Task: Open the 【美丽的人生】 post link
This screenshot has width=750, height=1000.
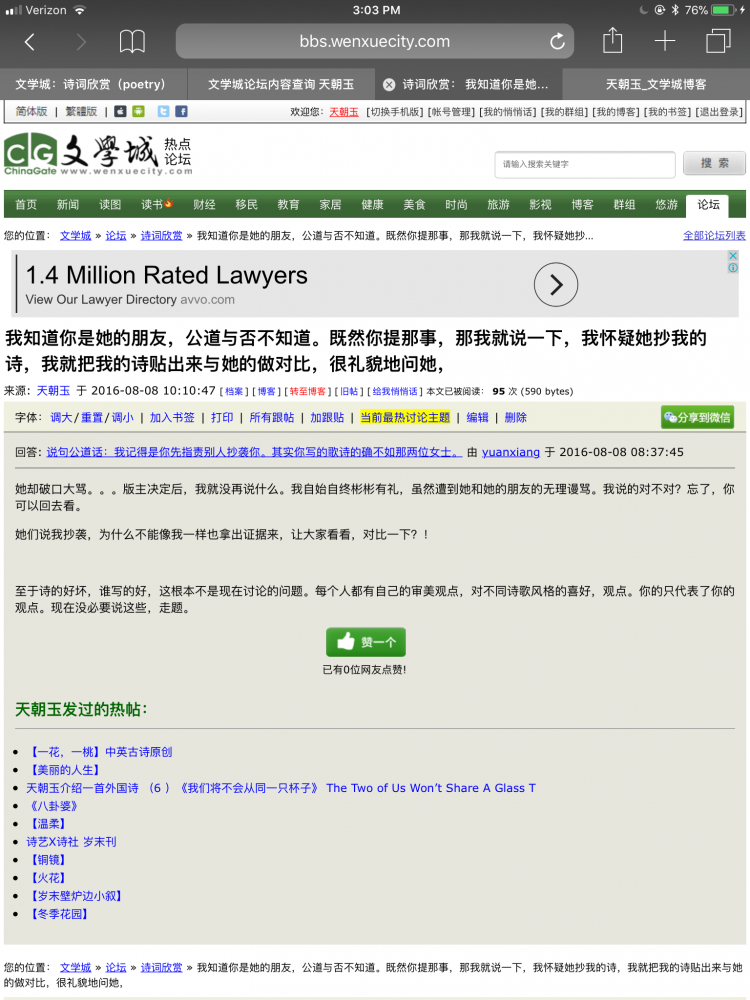Action: pos(65,770)
